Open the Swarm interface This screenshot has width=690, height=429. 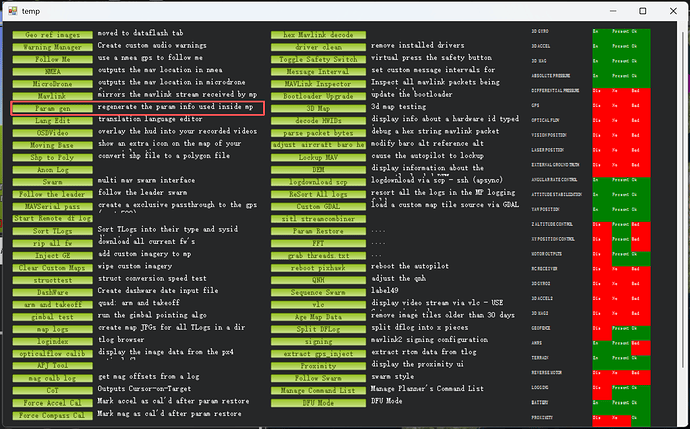52,182
